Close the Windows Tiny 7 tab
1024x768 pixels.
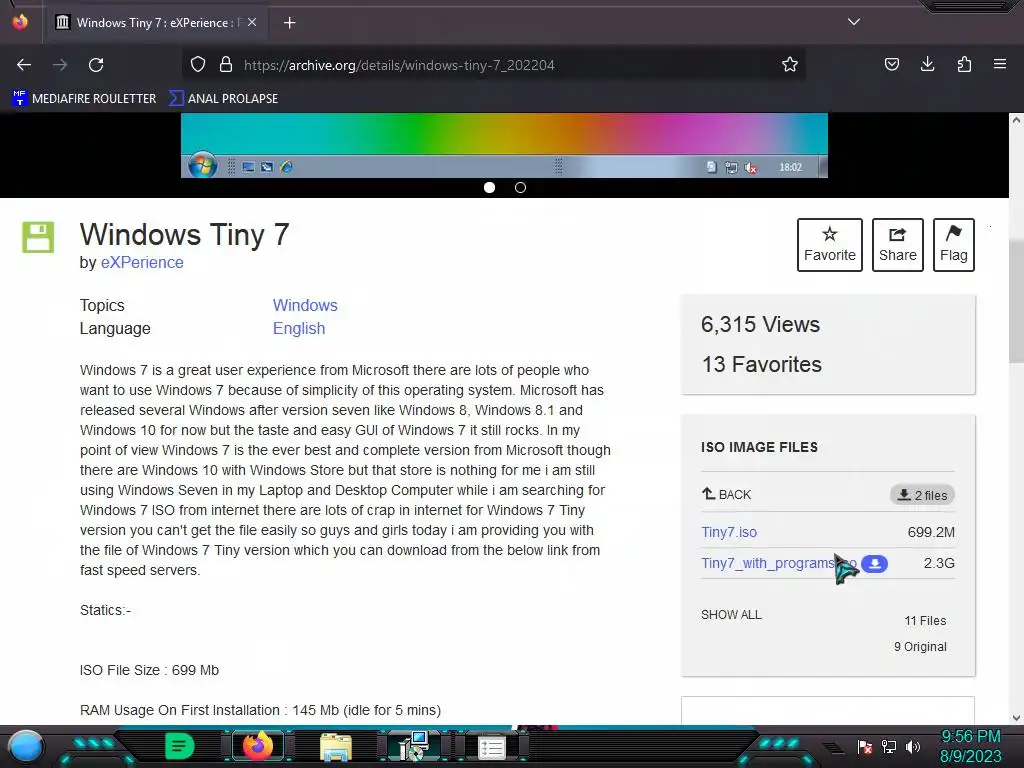(x=252, y=22)
